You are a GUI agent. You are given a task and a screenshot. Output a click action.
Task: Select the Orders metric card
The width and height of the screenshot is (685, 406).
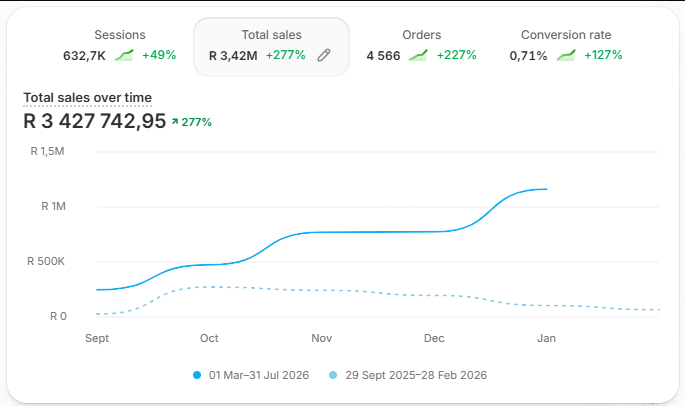pyautogui.click(x=422, y=46)
